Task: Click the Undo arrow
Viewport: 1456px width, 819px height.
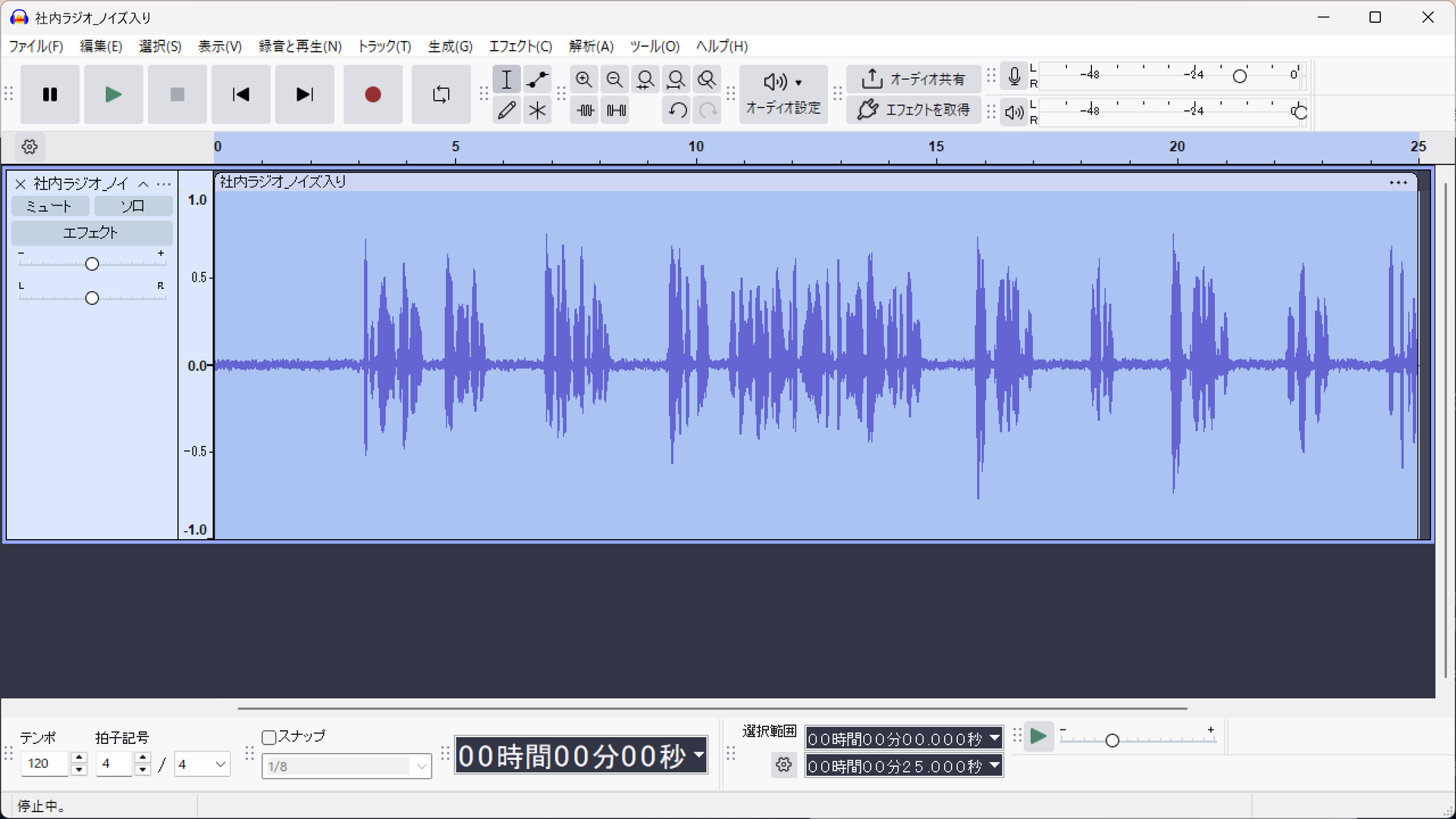Action: click(x=677, y=111)
